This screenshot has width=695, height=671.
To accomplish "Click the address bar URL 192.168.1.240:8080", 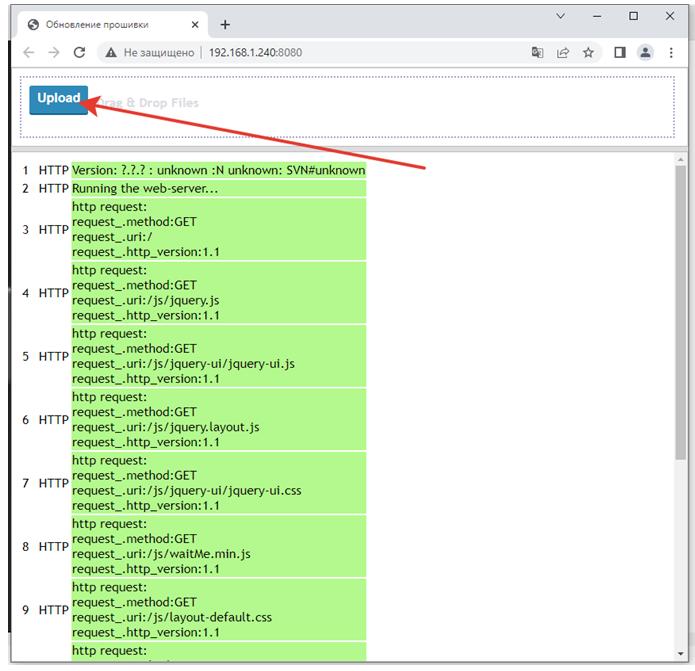I will pos(255,52).
